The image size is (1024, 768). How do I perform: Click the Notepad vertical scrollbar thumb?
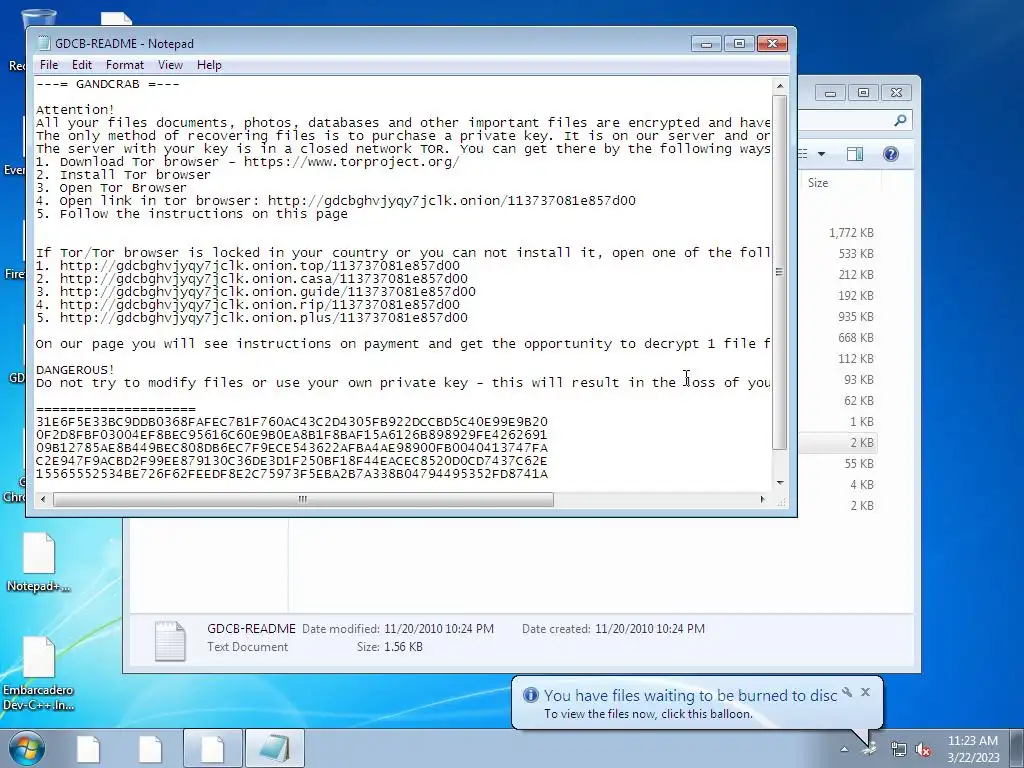coord(780,272)
